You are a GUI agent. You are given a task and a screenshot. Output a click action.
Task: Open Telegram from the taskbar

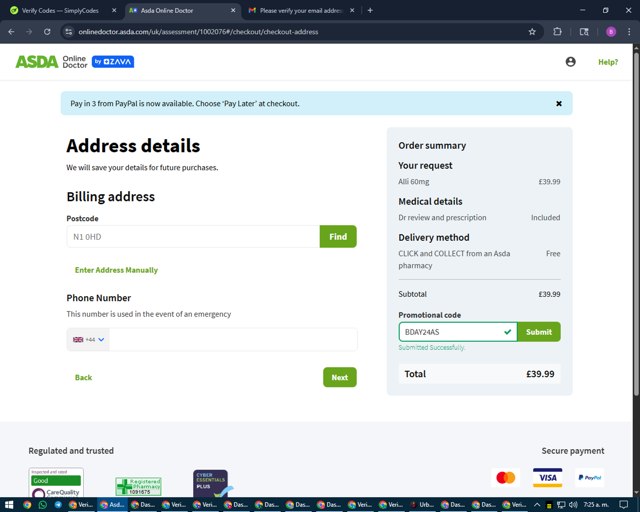point(58,505)
